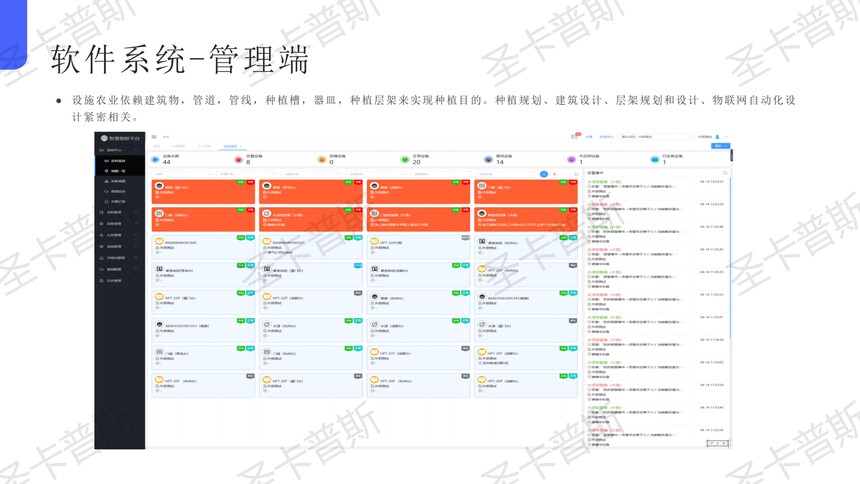The height and width of the screenshot is (484, 860).
Task: Click blue device total icon showing 44
Action: pos(155,159)
